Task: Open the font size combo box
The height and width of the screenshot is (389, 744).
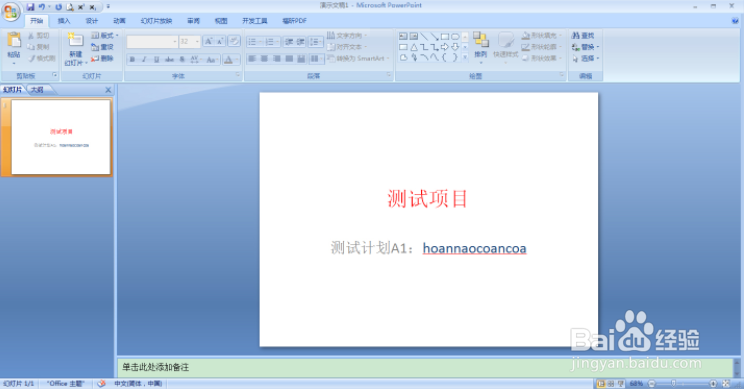Action: (x=190, y=42)
